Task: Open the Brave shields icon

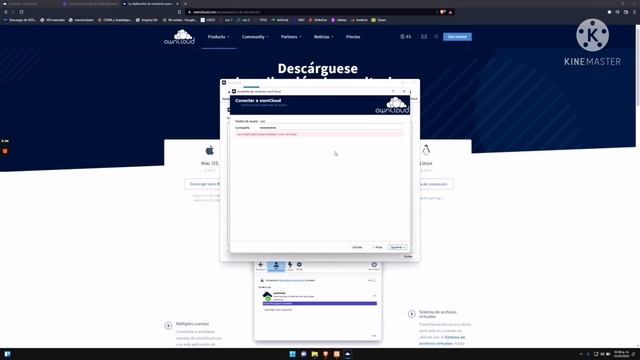Action: [442, 12]
